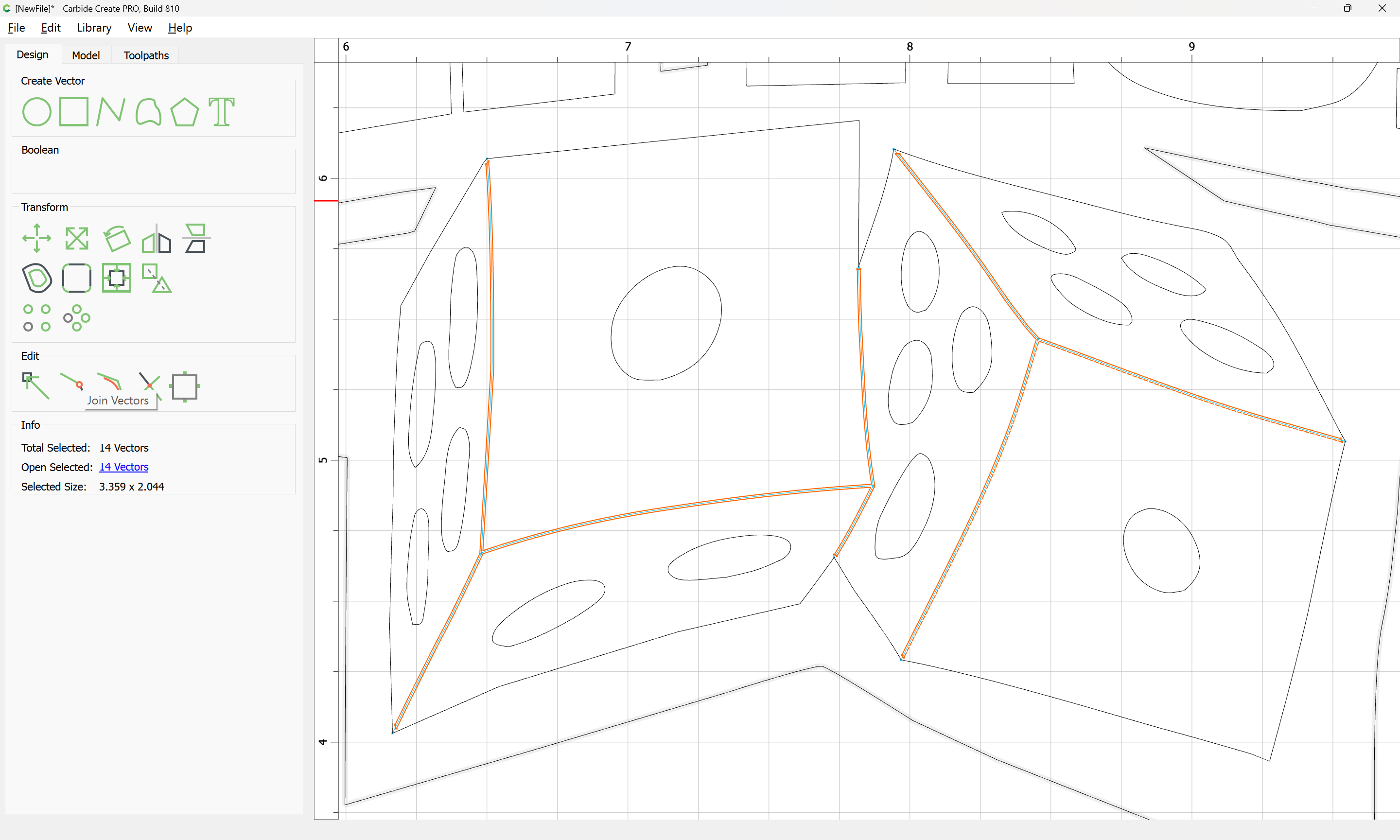
Task: Click the Selected Size value 3.359 x 2.044
Action: click(x=131, y=487)
